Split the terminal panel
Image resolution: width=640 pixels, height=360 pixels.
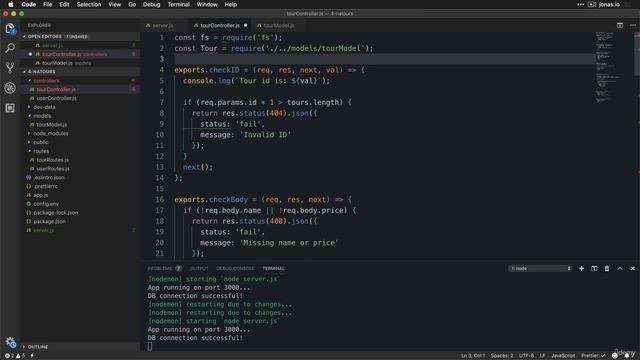pos(594,269)
